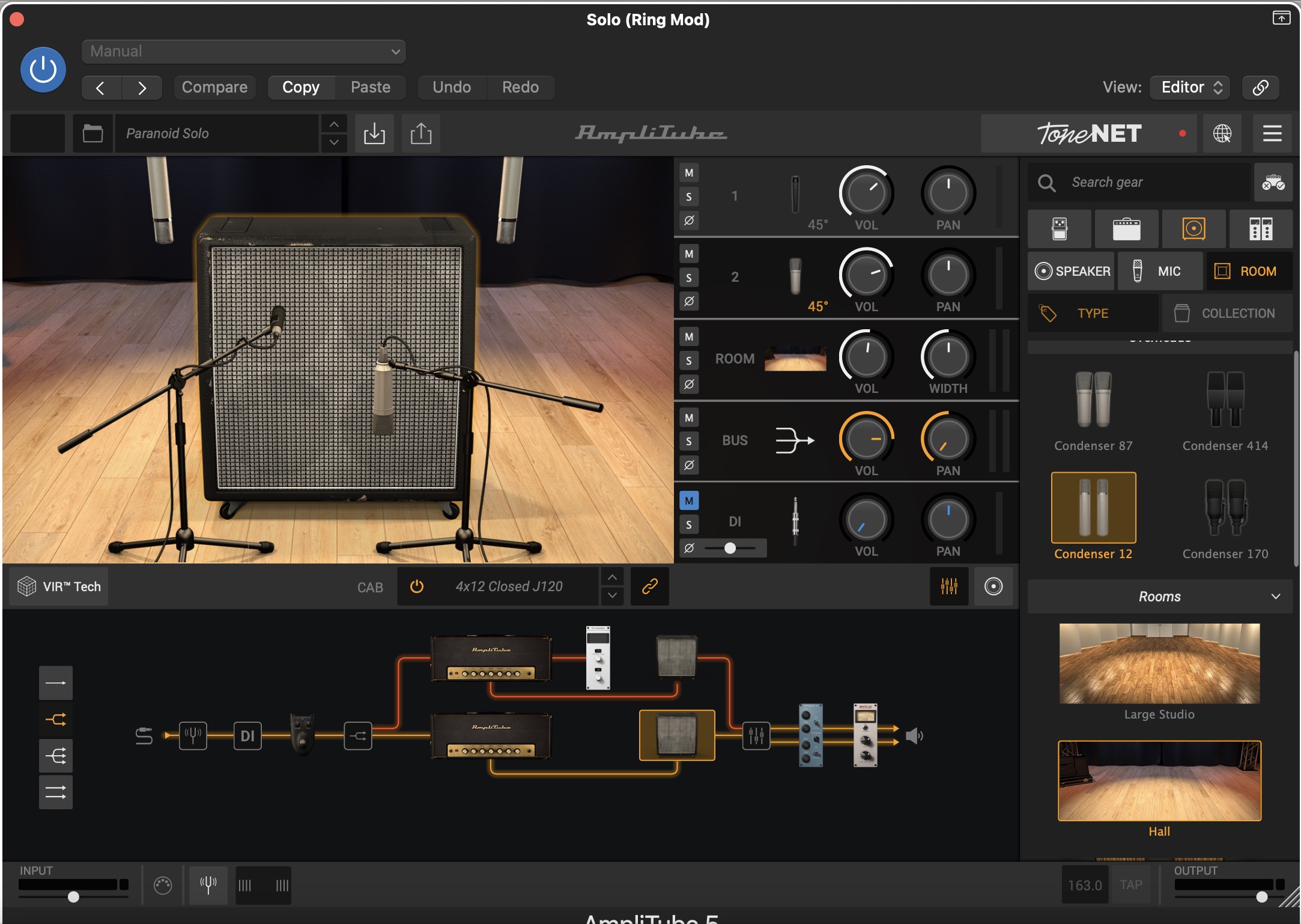1301x924 pixels.
Task: Toggle the cabinet link chain icon
Action: (x=650, y=586)
